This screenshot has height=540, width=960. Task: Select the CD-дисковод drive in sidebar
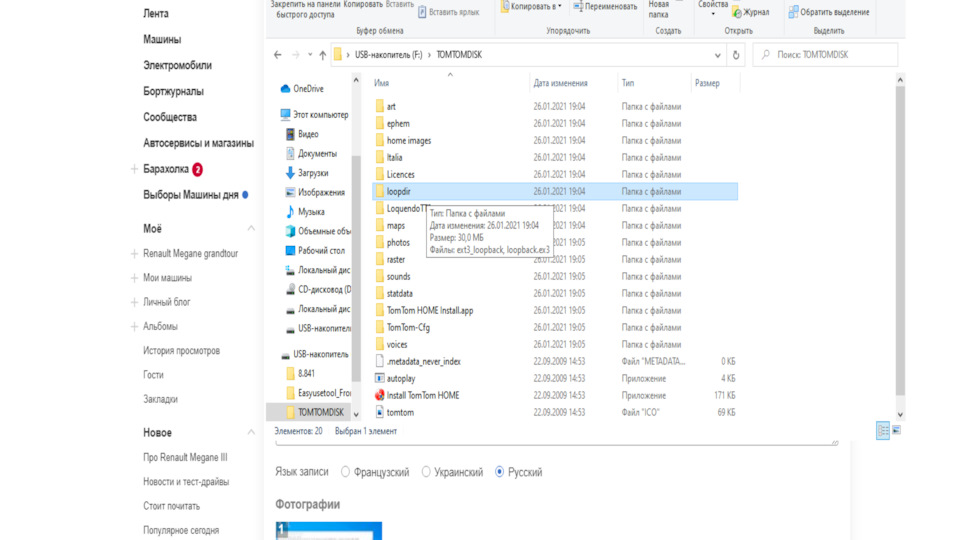[318, 290]
